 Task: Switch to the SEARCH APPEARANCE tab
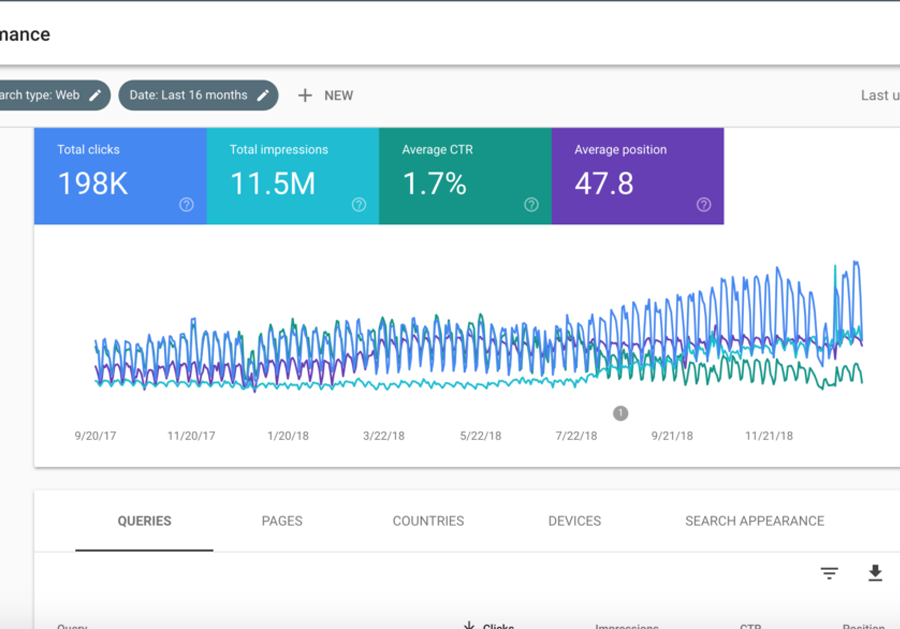point(755,521)
